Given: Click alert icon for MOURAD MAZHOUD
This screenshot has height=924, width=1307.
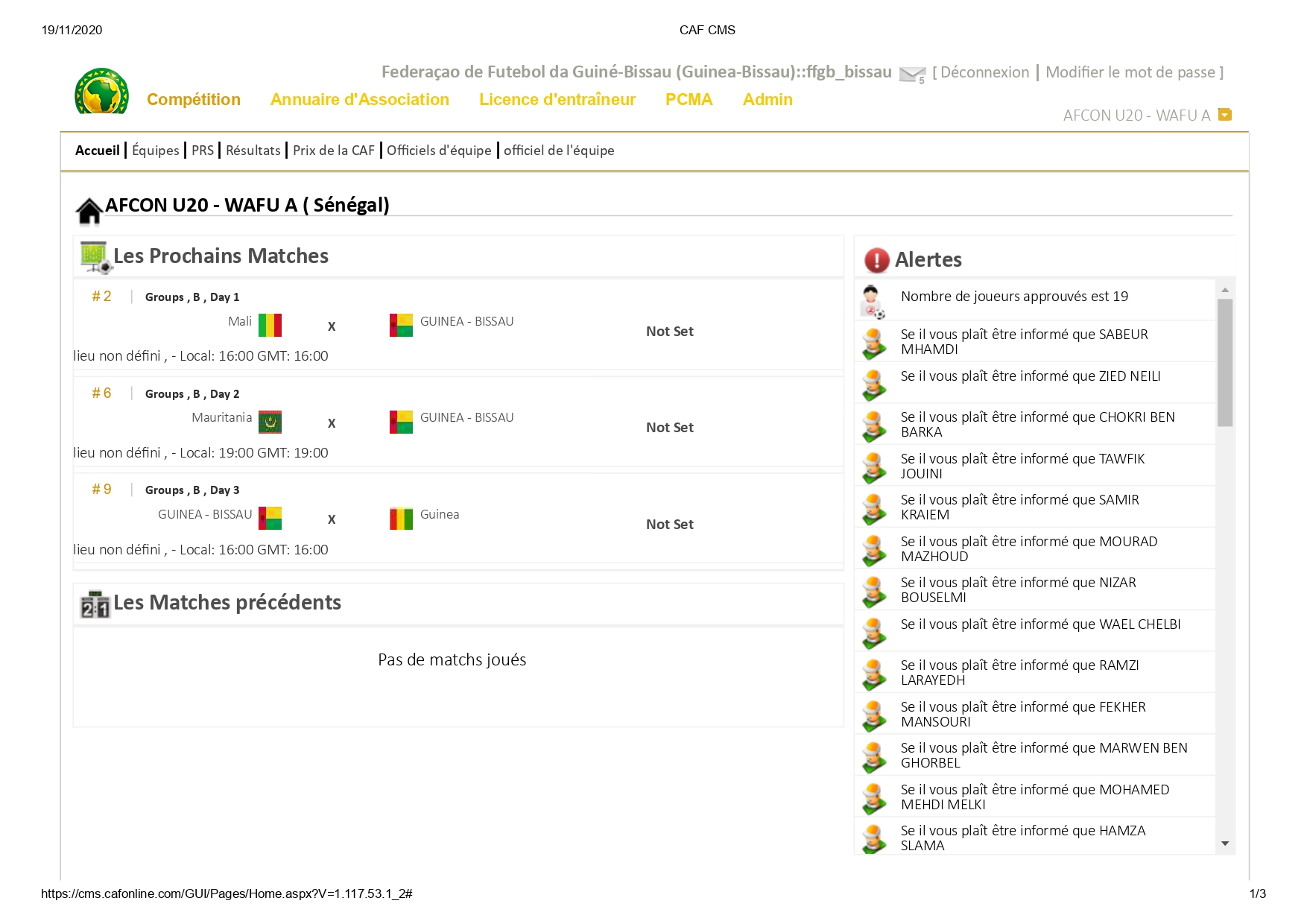Looking at the screenshot, I should [x=873, y=550].
